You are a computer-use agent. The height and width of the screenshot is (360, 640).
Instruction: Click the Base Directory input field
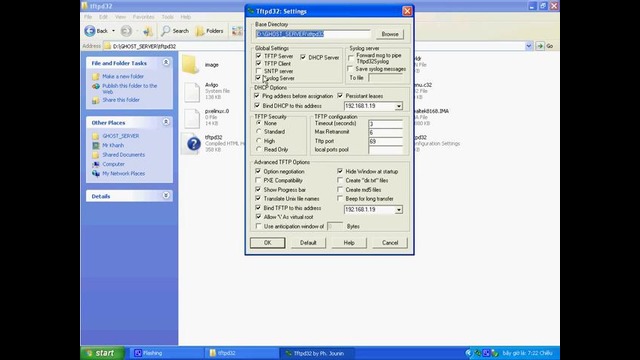[x=313, y=34]
